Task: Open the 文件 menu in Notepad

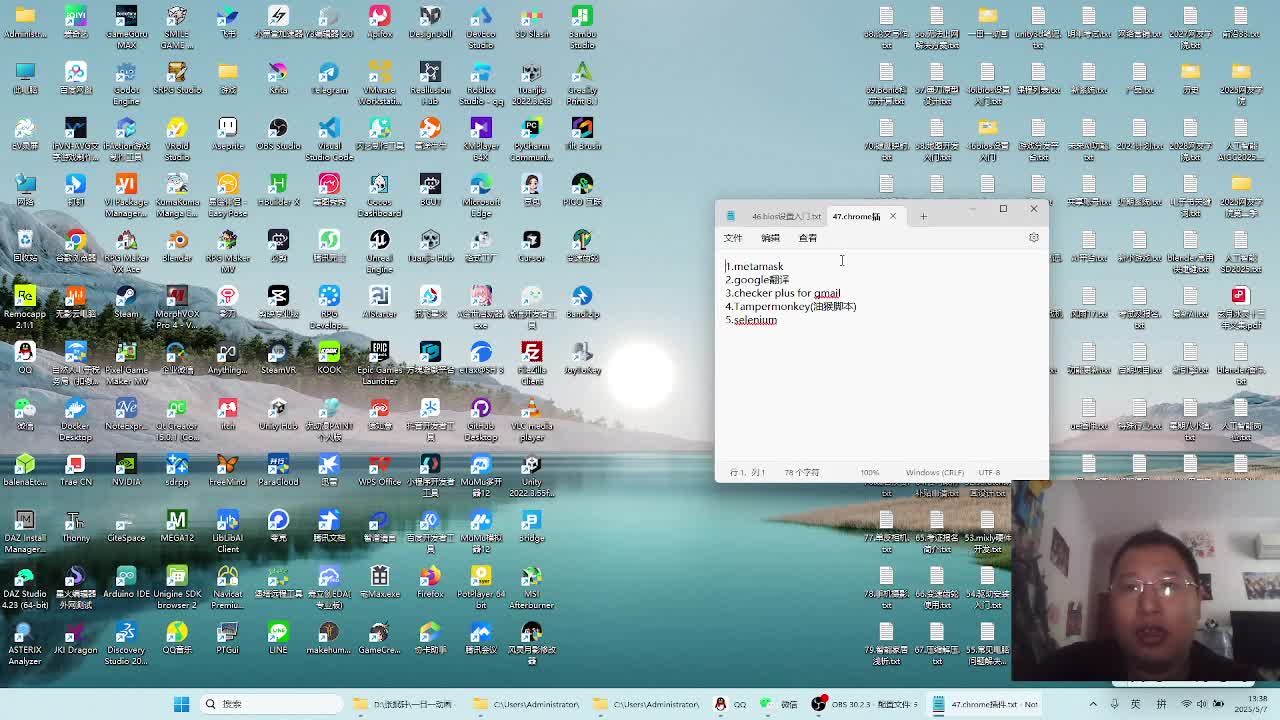Action: coord(733,238)
